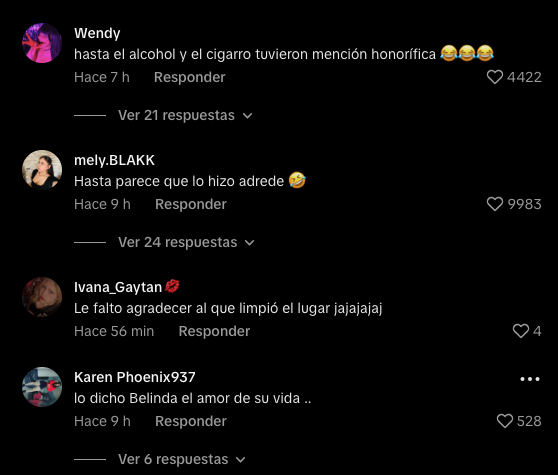Open the Wendy username link

click(x=97, y=33)
